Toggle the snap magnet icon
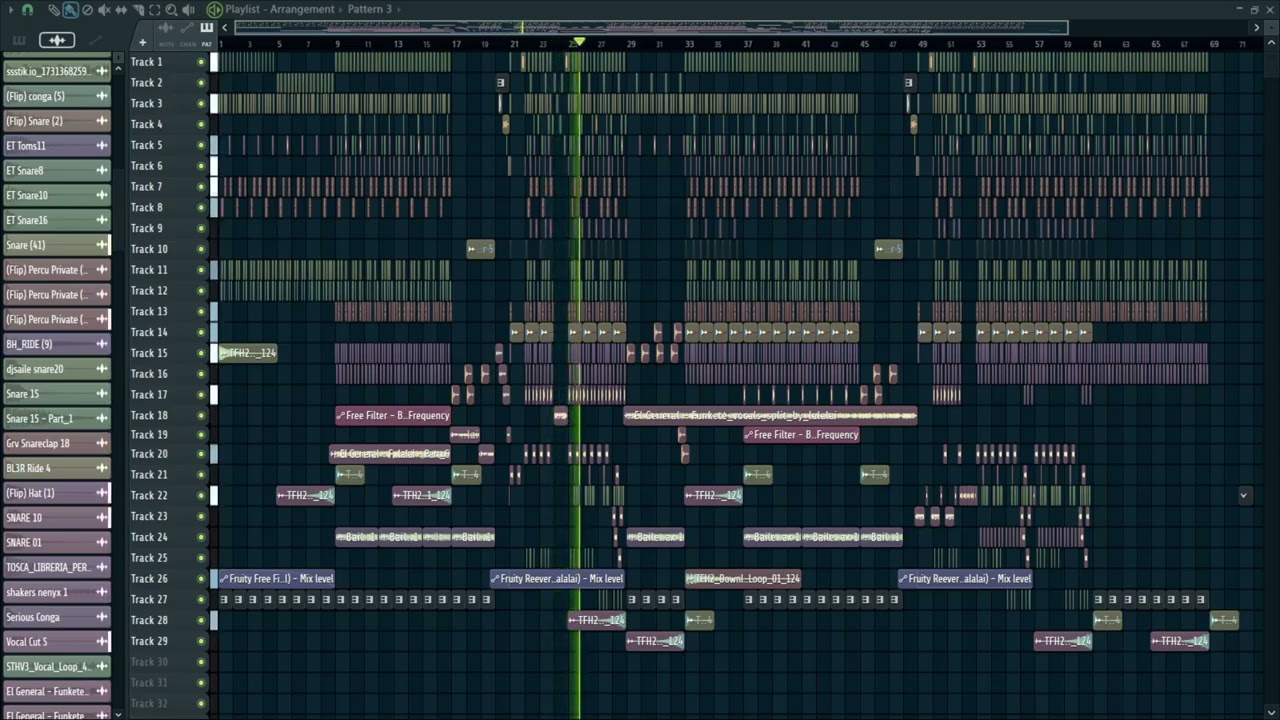This screenshot has width=1280, height=720. (x=27, y=9)
